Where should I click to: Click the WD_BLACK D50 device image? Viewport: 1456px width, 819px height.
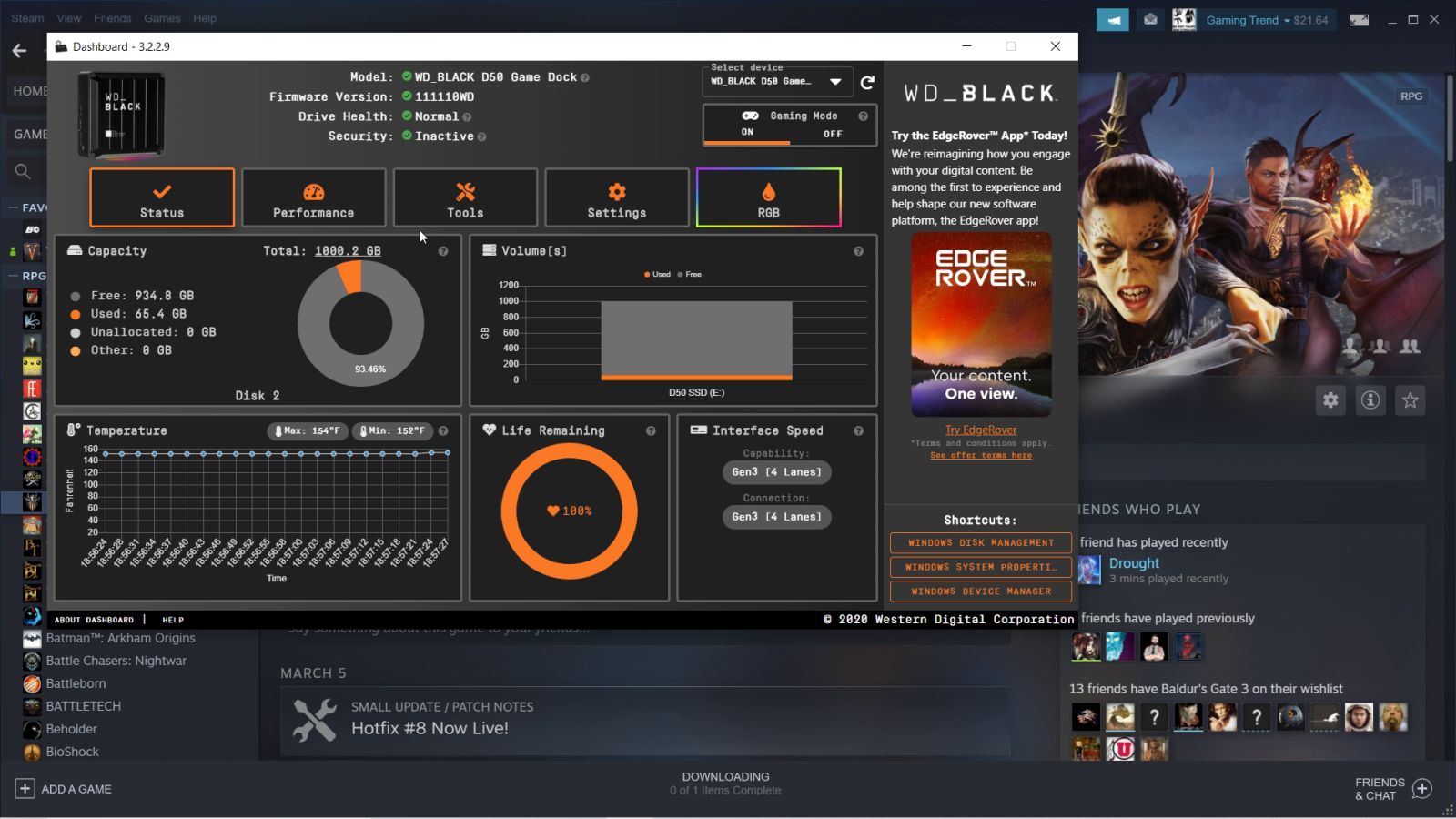pos(122,116)
